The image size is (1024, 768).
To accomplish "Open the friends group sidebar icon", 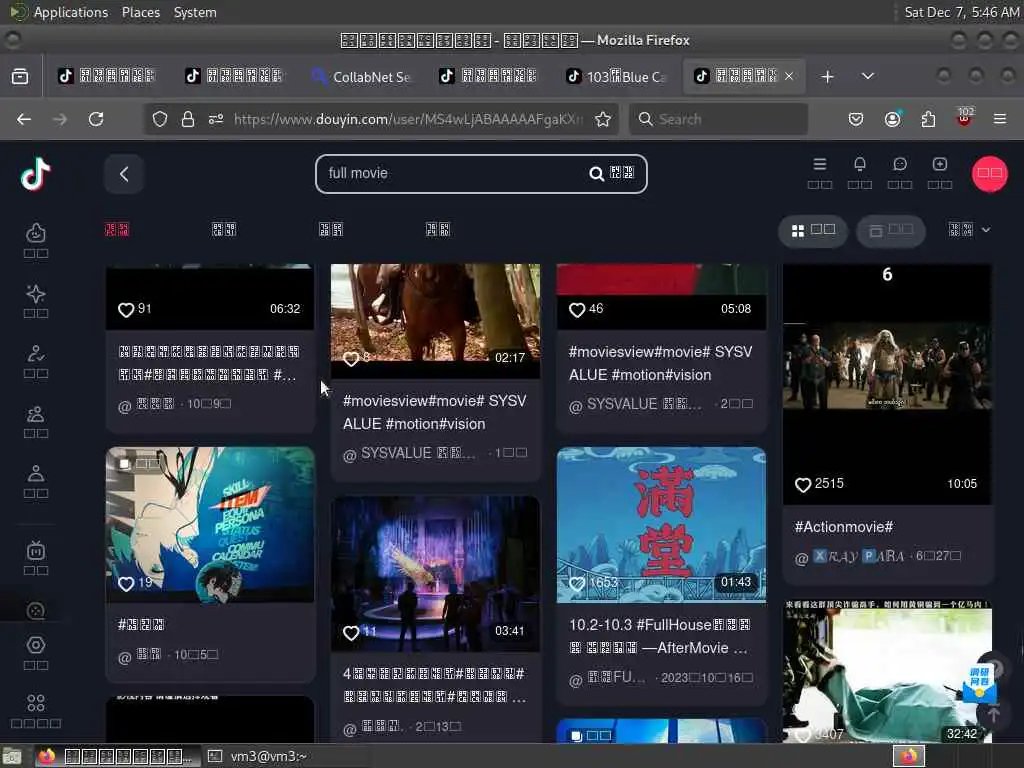I will tap(36, 413).
